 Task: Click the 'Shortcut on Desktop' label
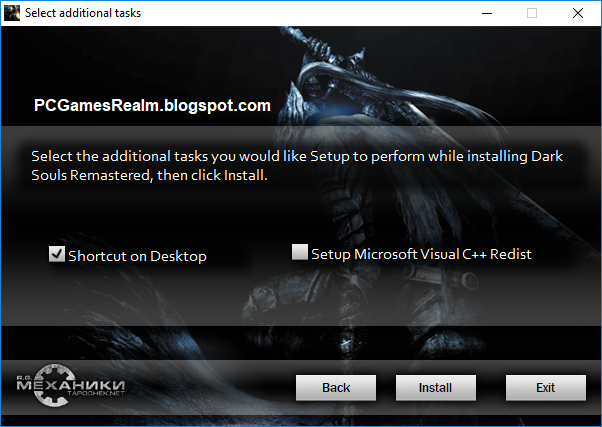tap(137, 256)
